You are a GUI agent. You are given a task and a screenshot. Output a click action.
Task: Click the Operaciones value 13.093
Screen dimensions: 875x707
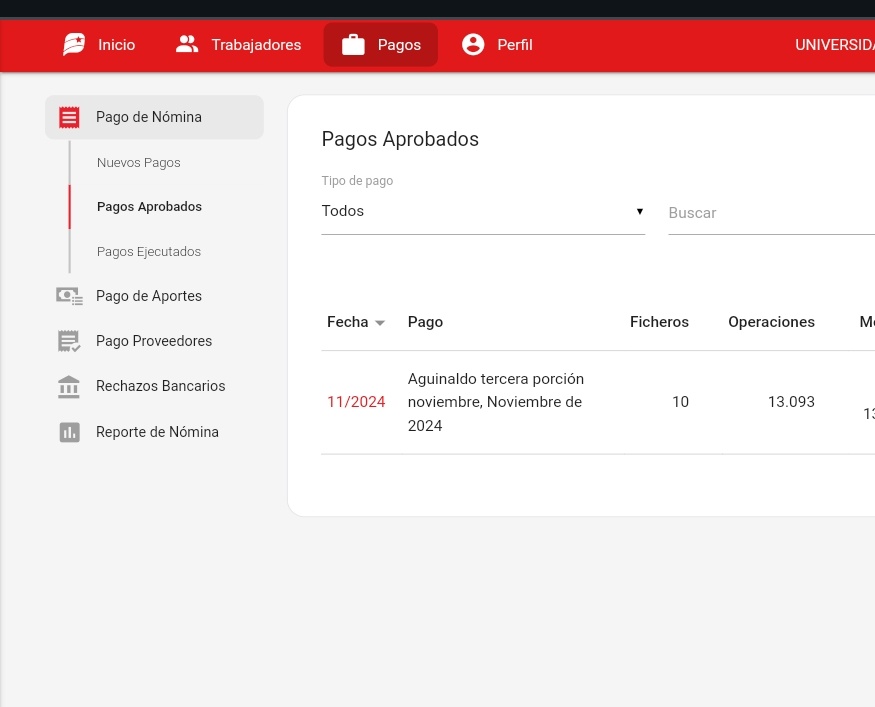point(791,402)
